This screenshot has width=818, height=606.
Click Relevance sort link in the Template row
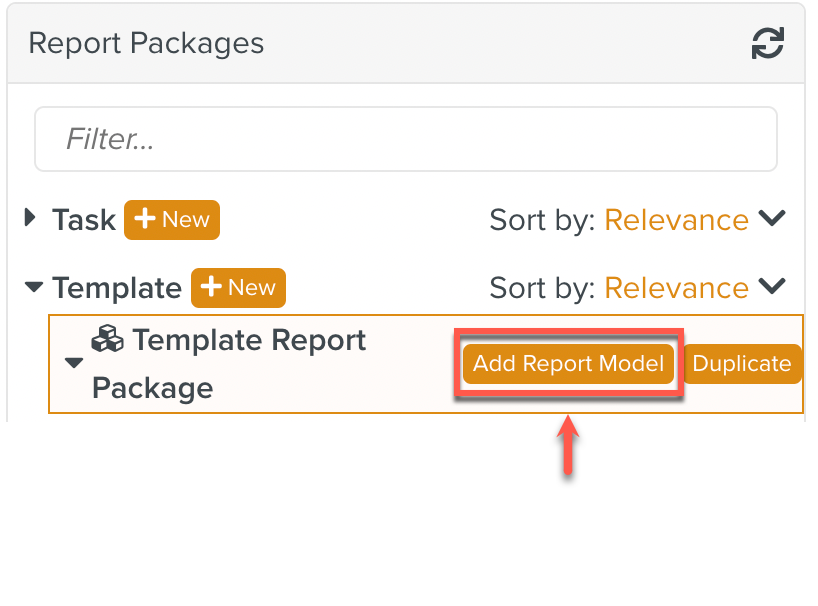coord(676,288)
